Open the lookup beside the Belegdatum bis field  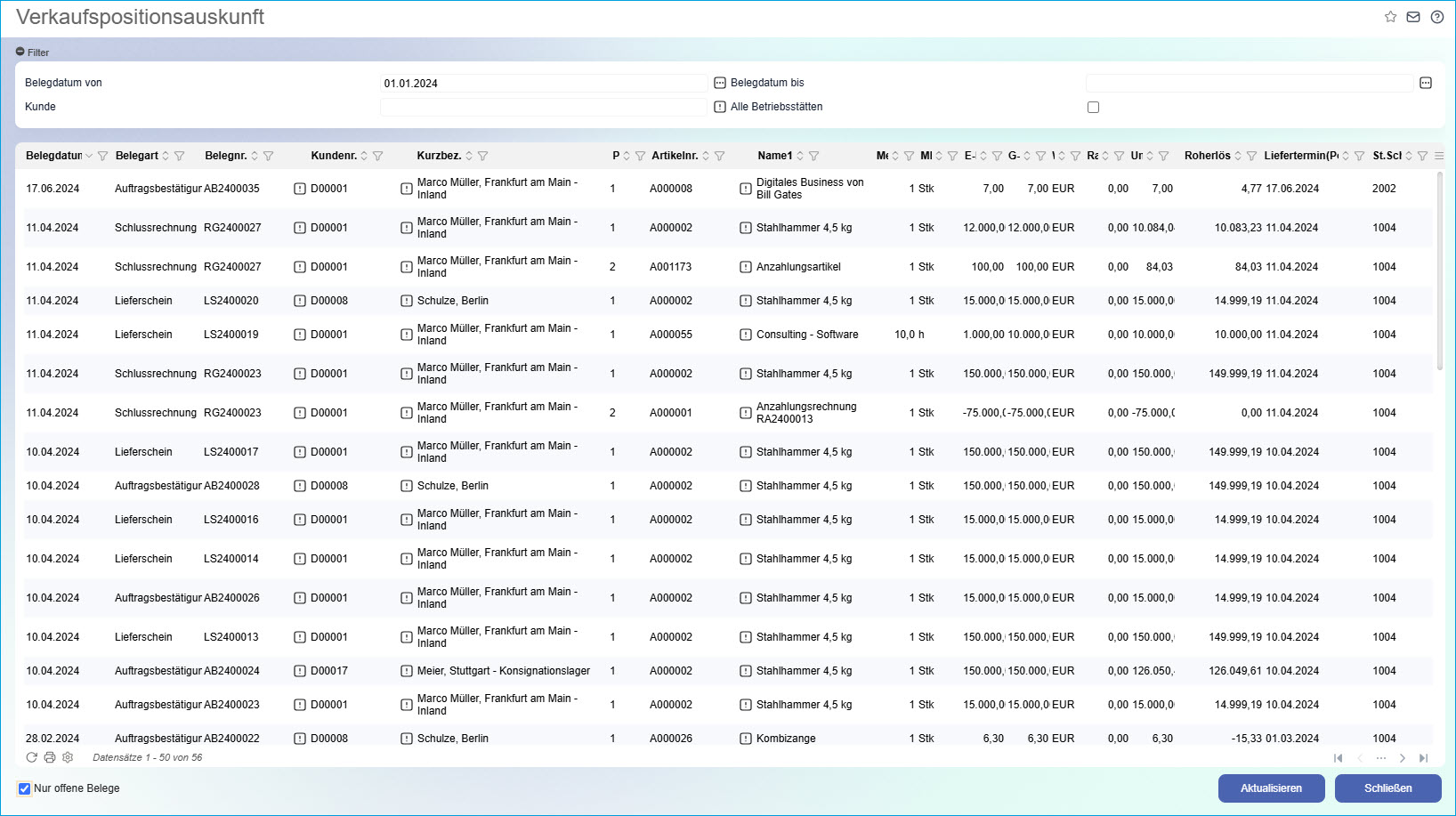pyautogui.click(x=1426, y=83)
